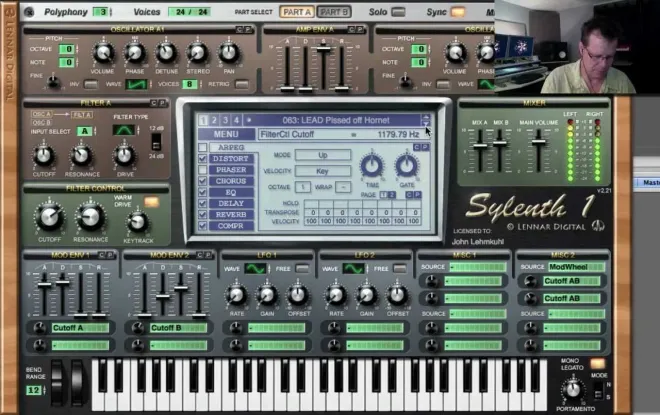Adjust Oscillator A1 Detune knob
The width and height of the screenshot is (660, 415).
(166, 53)
